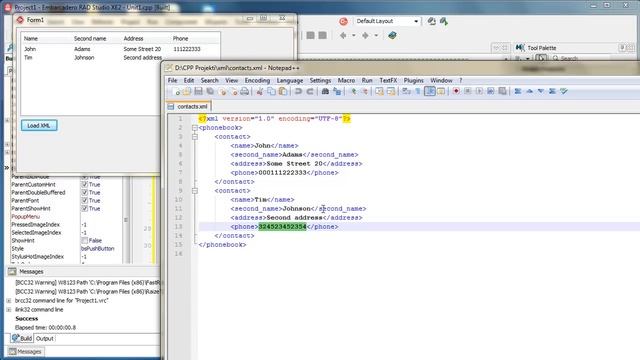
Task: Click the Stop Recording macro icon
Action: click(468, 92)
